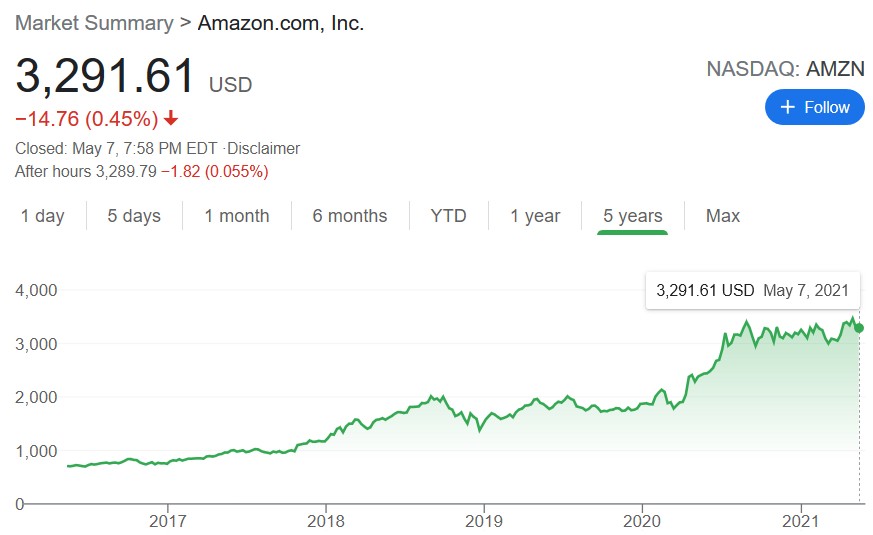Select the 6 months tab

350,216
